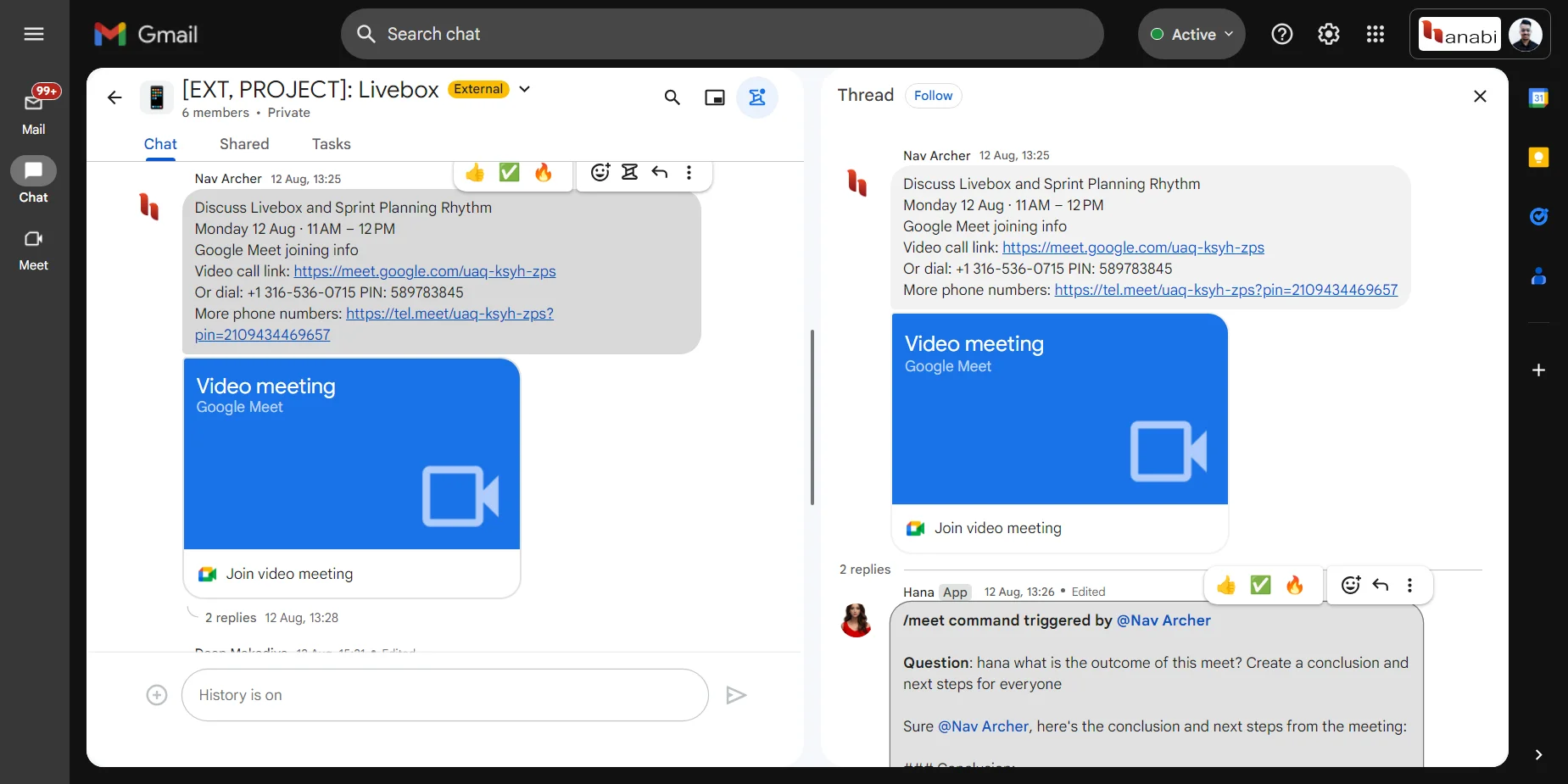Open tel.meet link in Thread panel
Image resolution: width=1568 pixels, height=784 pixels.
1226,290
